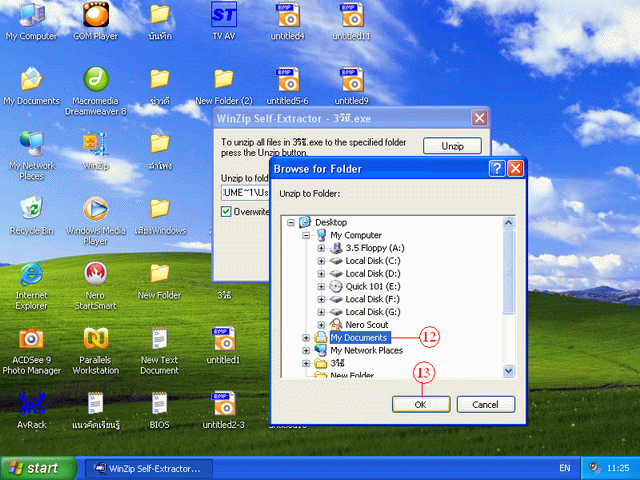The image size is (640, 480).
Task: Close the Browse for Folder dialog
Action: tap(516, 169)
